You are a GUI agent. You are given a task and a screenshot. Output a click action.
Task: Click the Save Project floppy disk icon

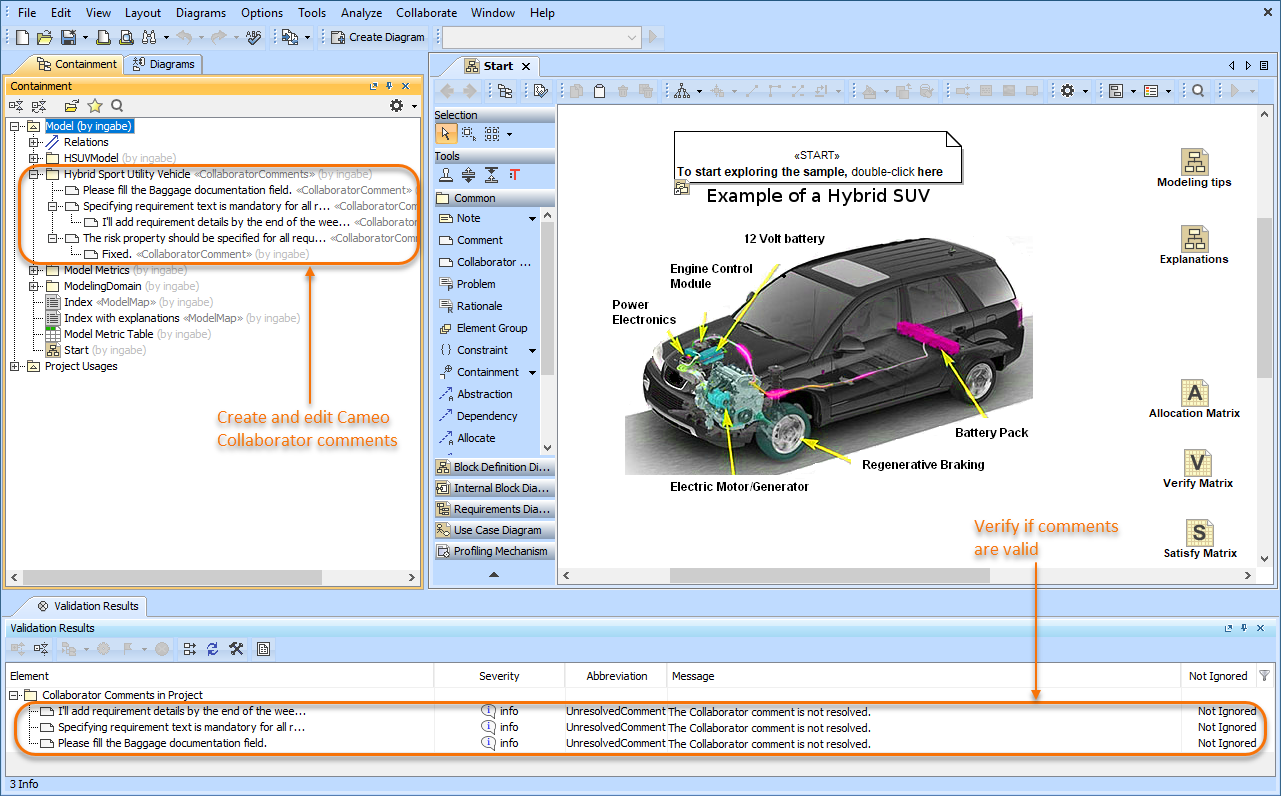(68, 37)
